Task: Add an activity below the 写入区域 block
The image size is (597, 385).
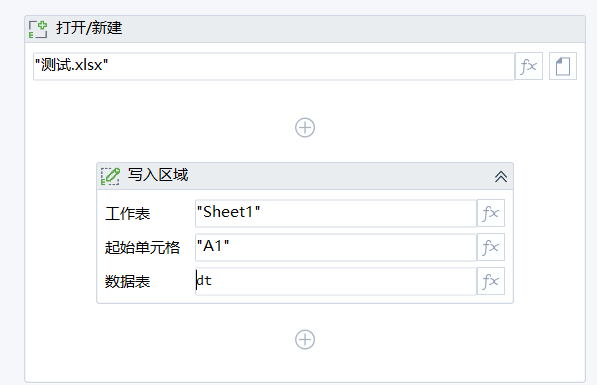Action: (305, 339)
